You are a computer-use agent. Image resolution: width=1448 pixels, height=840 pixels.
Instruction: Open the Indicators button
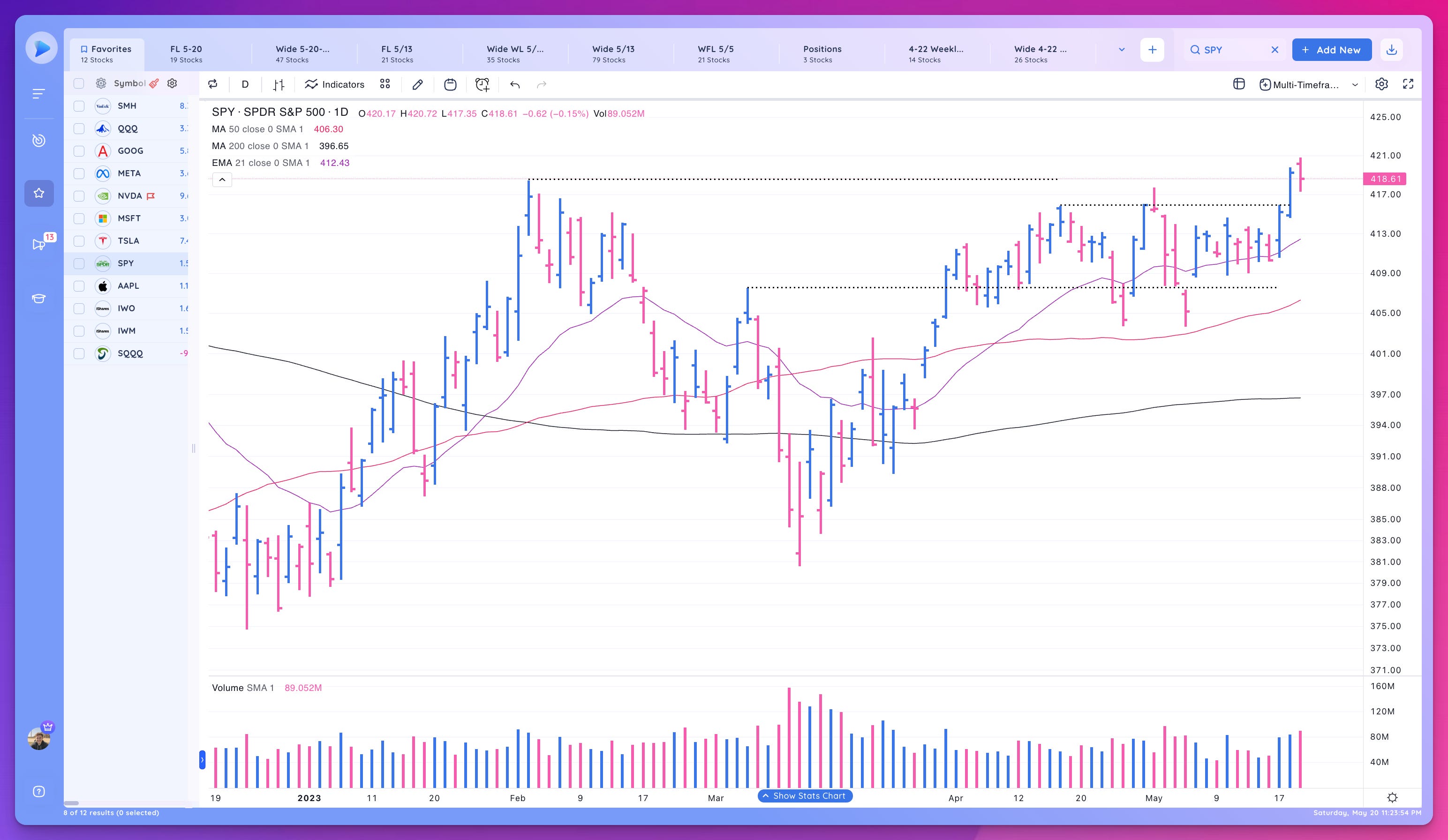pyautogui.click(x=334, y=84)
